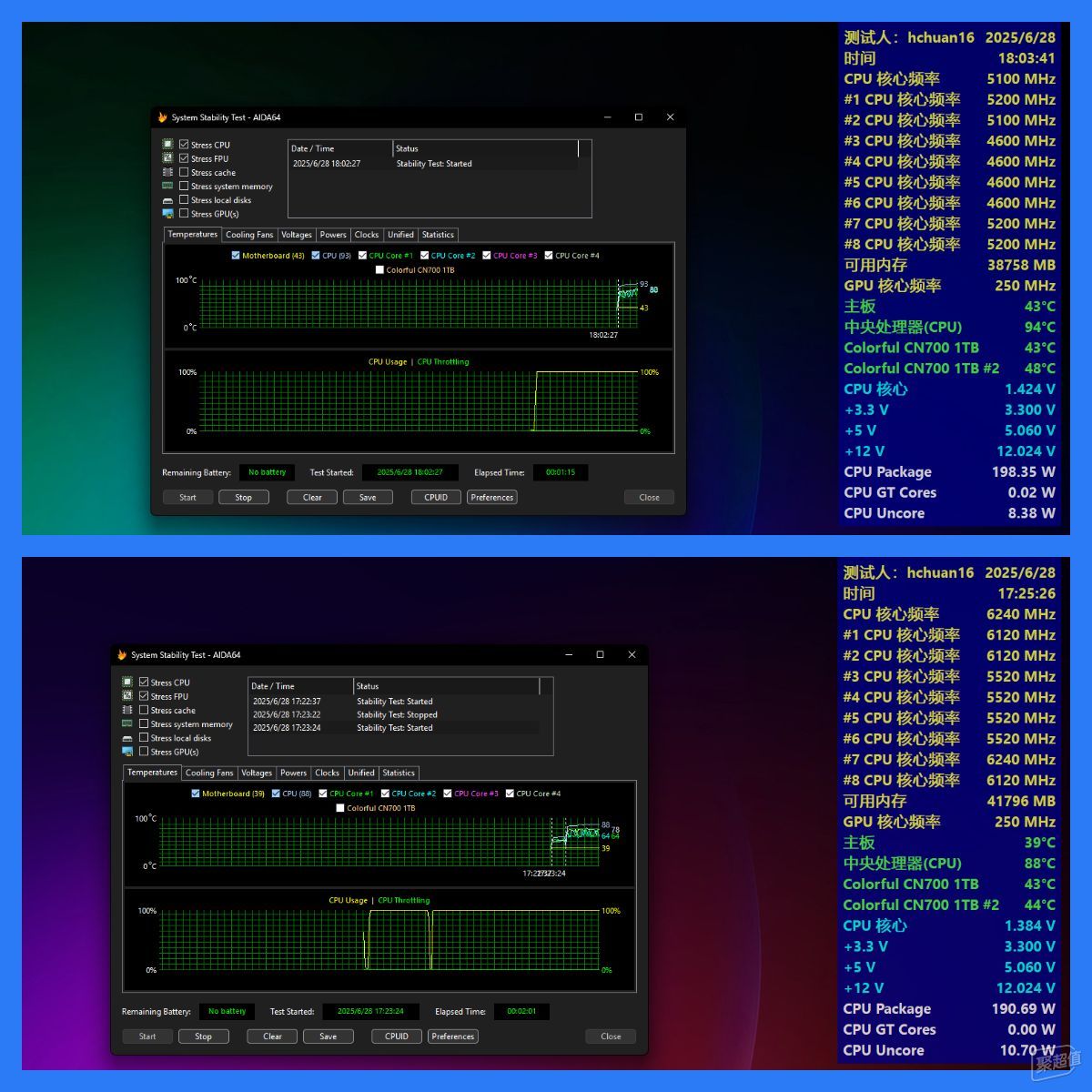Click the Stress cache icon in 18:02 test window
Screen dimensions: 1092x1092
(x=167, y=172)
